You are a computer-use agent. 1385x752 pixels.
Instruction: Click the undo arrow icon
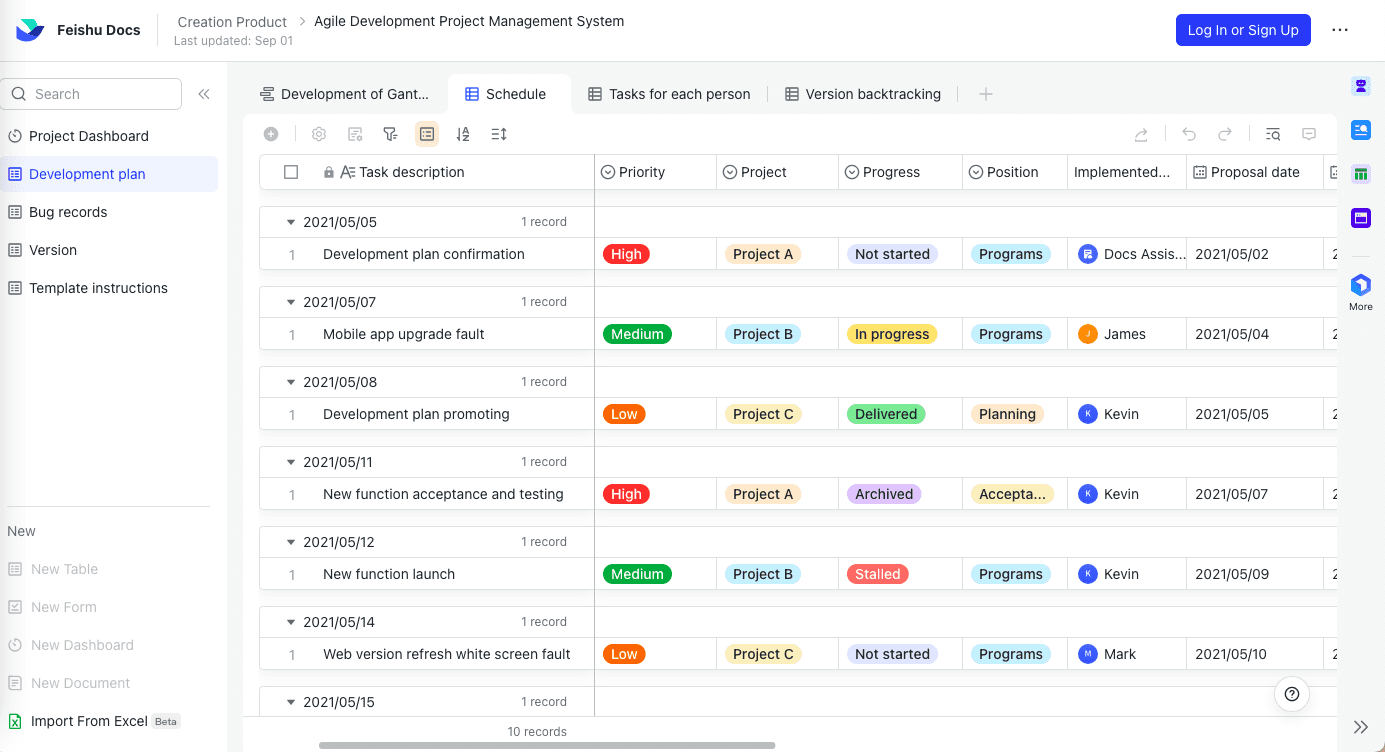click(1189, 134)
